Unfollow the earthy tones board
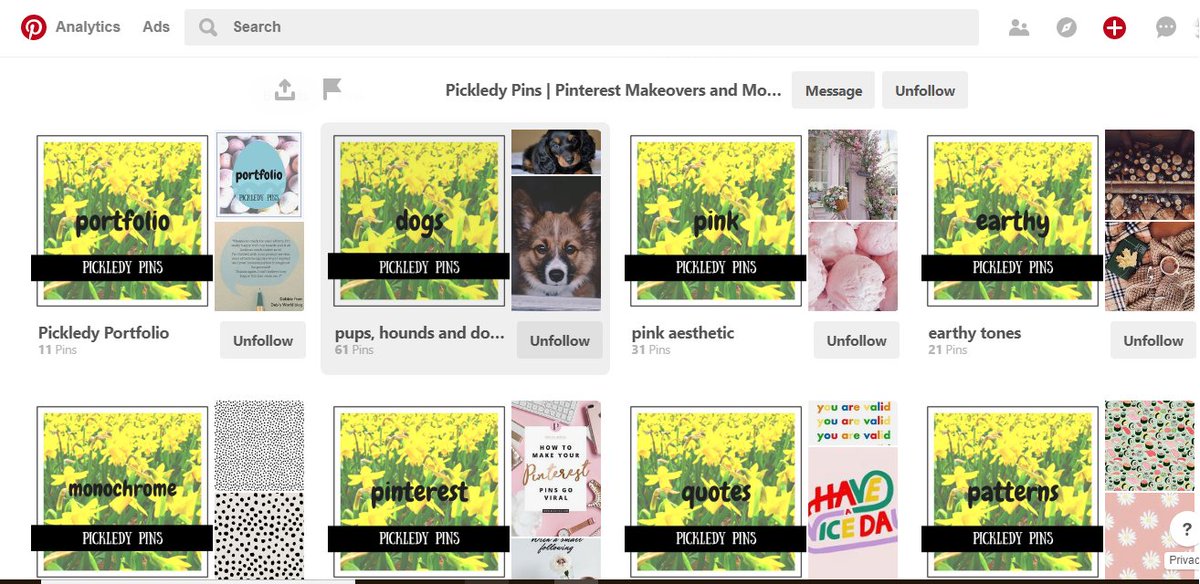This screenshot has height=584, width=1200. 1153,340
